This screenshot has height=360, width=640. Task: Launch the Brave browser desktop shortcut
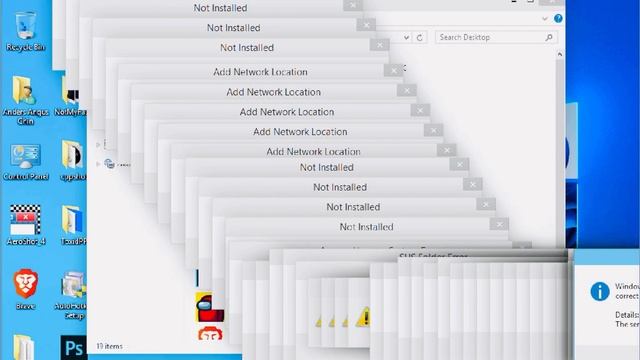(x=25, y=289)
